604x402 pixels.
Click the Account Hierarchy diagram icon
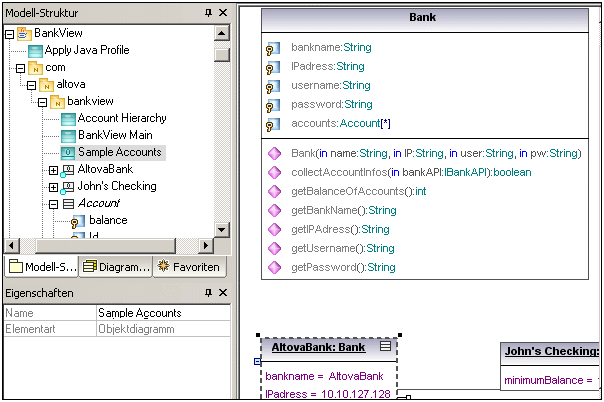[x=68, y=119]
